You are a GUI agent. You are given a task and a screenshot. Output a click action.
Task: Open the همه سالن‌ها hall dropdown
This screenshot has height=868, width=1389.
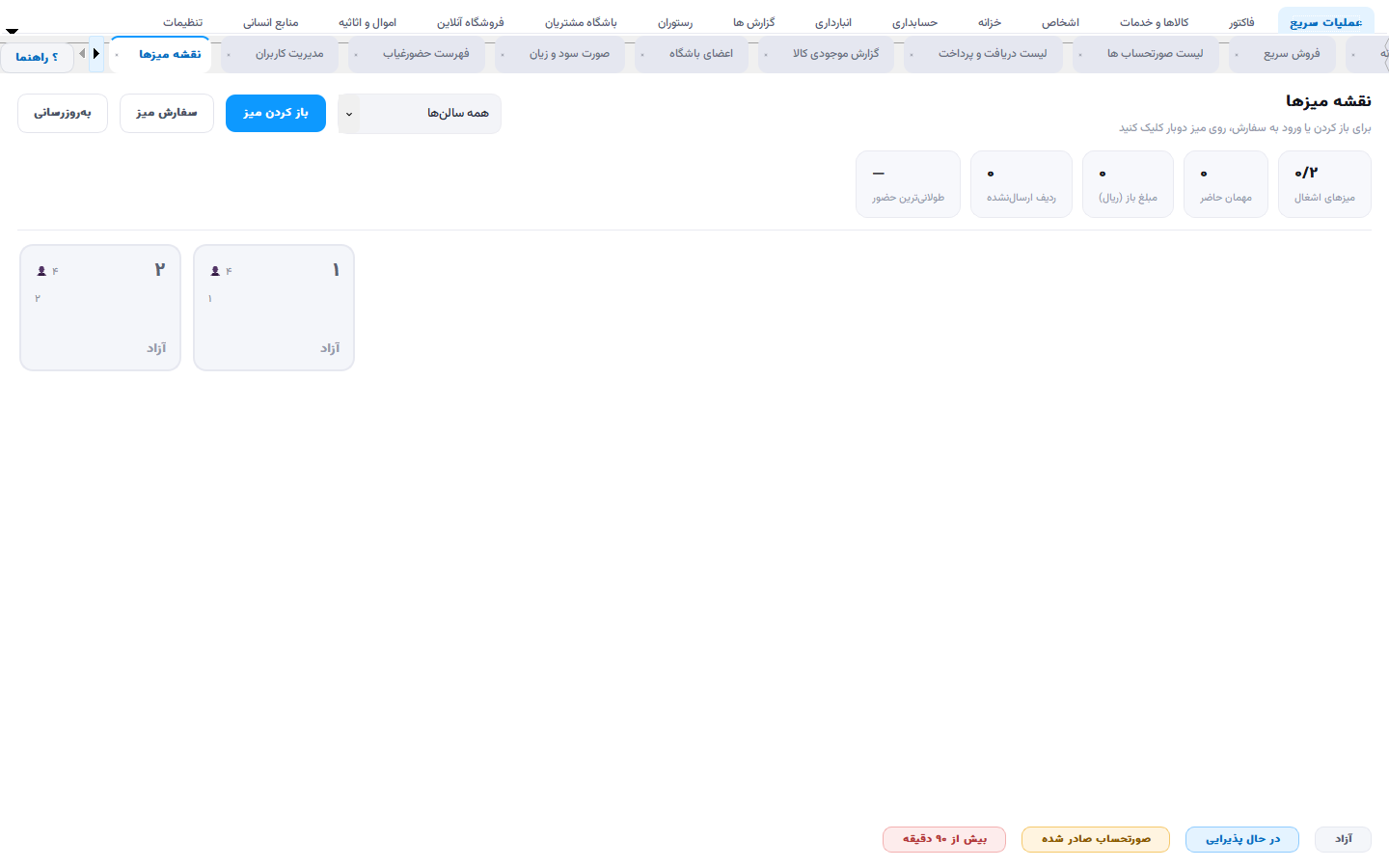(420, 114)
